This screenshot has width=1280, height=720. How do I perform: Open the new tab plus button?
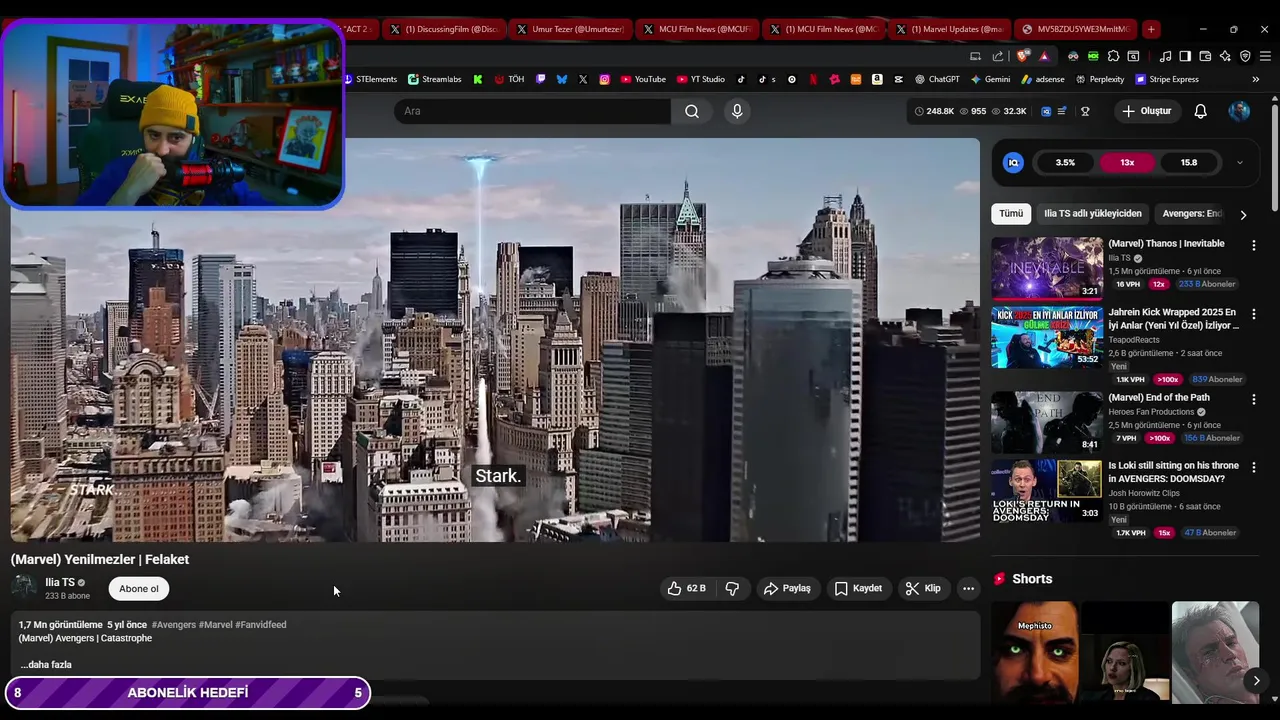pos(1151,29)
